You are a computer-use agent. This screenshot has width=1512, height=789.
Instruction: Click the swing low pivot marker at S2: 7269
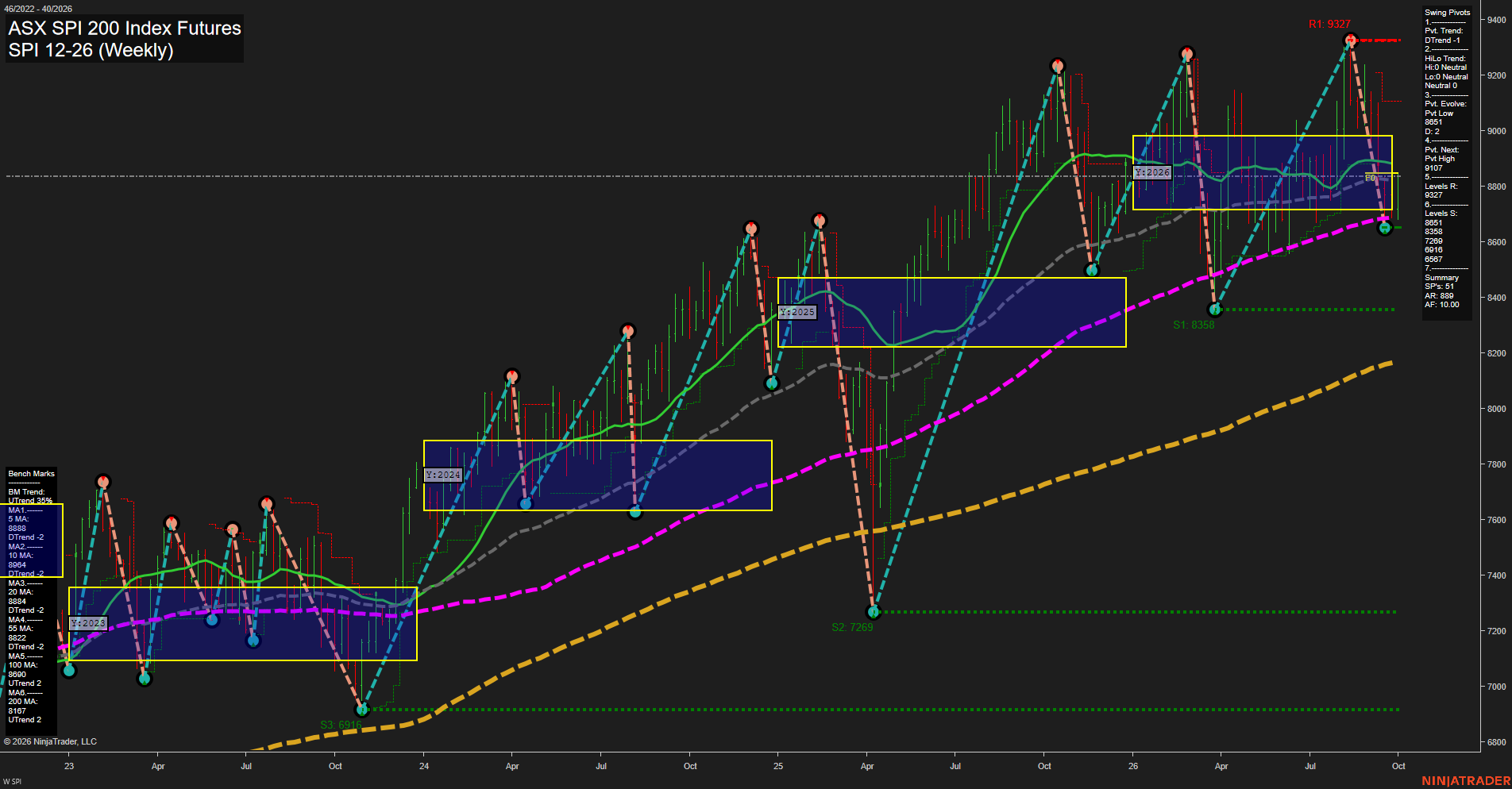click(x=874, y=612)
